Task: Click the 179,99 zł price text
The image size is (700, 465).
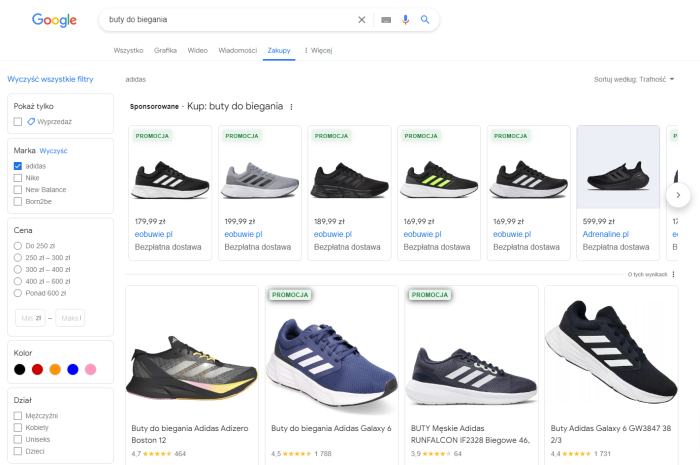Action: point(150,221)
